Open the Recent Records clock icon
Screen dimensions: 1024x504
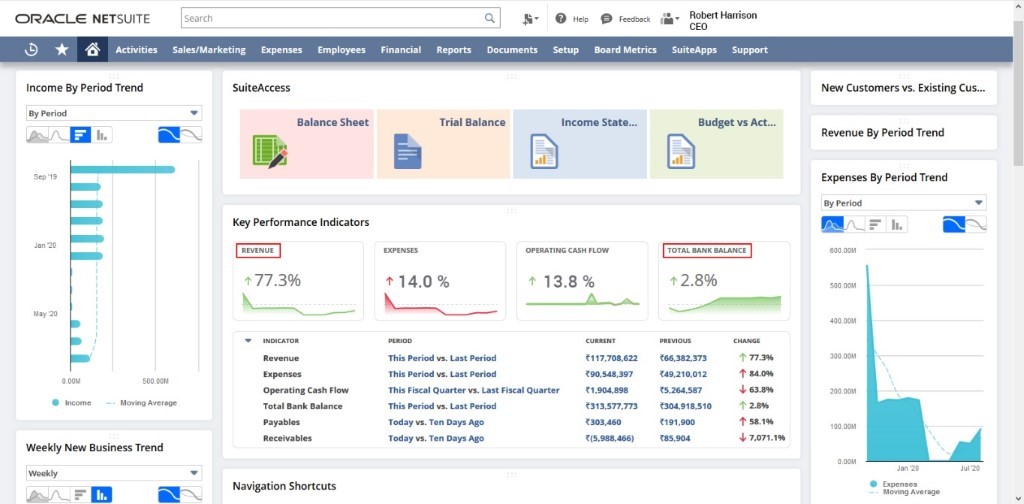[31, 50]
